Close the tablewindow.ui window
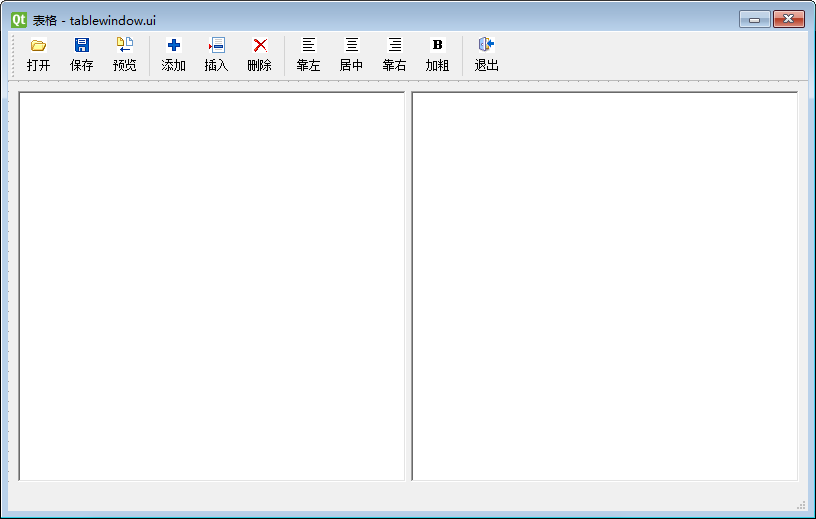This screenshot has height=519, width=816. coord(789,19)
